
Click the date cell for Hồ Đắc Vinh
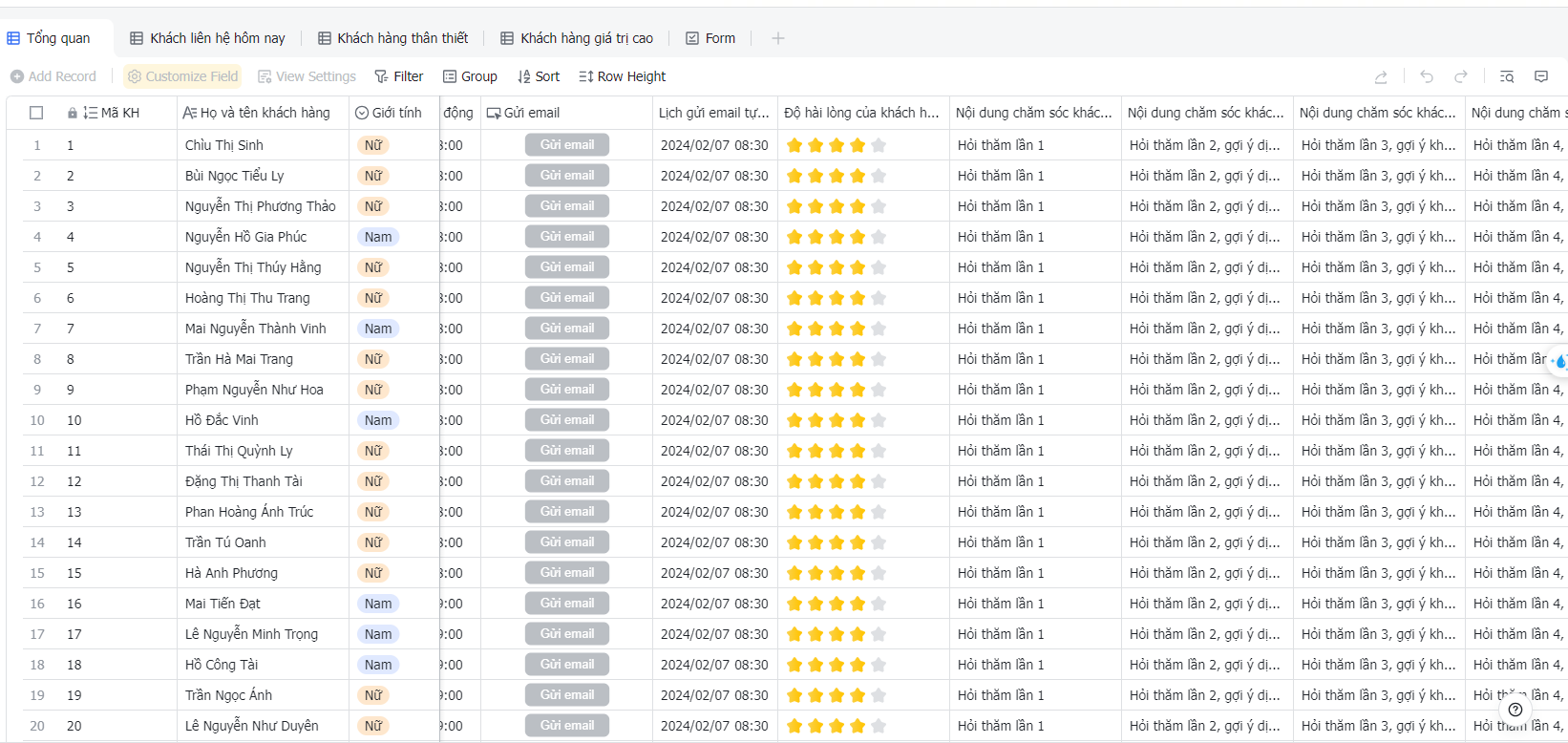coord(715,420)
